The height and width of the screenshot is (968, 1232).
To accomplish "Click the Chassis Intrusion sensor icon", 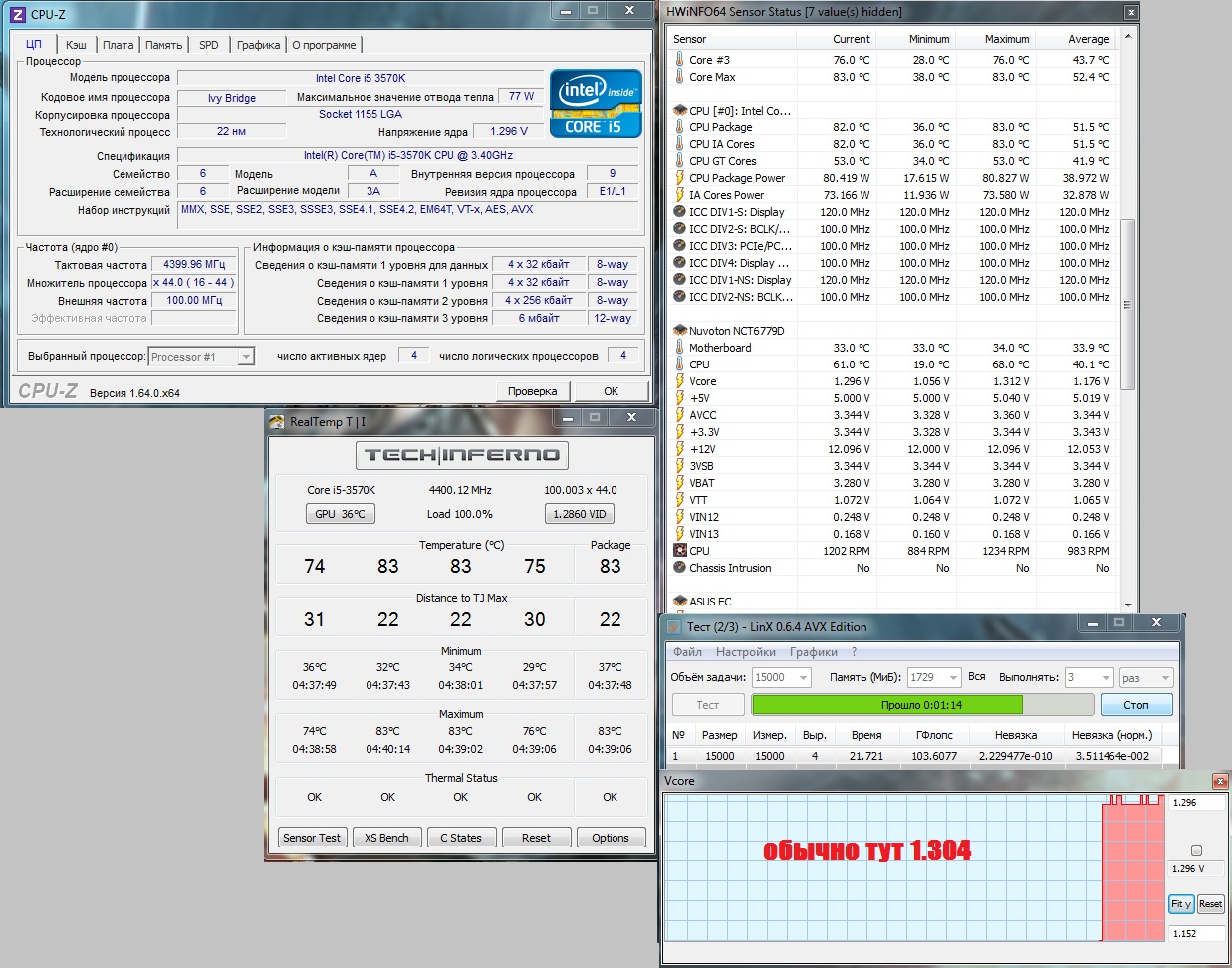I will 680,568.
